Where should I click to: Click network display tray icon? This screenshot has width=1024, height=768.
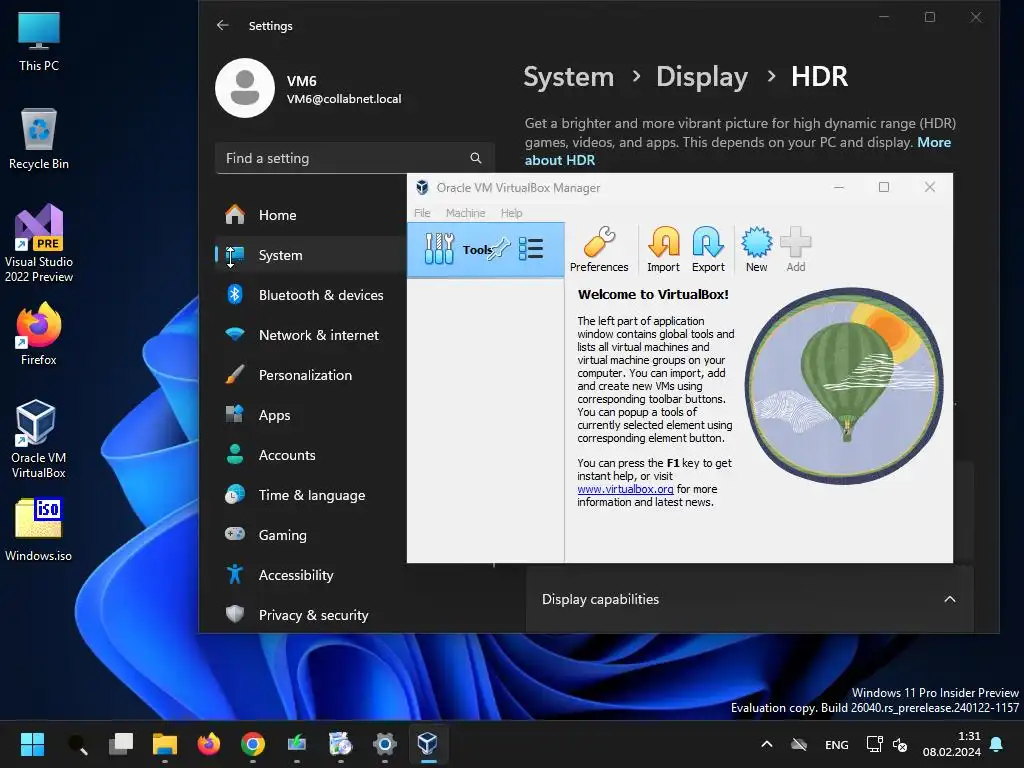click(x=874, y=744)
